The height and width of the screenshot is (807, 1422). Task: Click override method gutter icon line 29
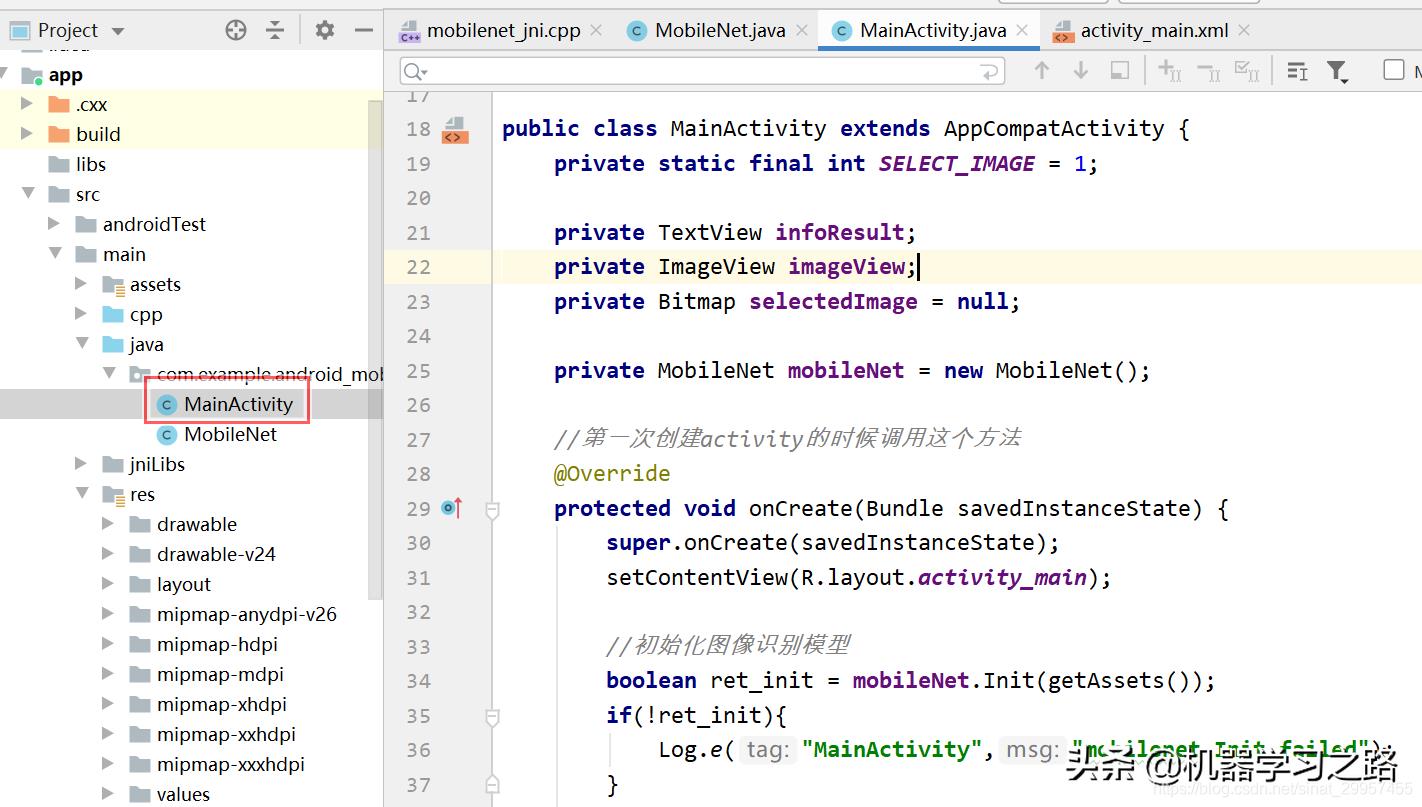453,508
